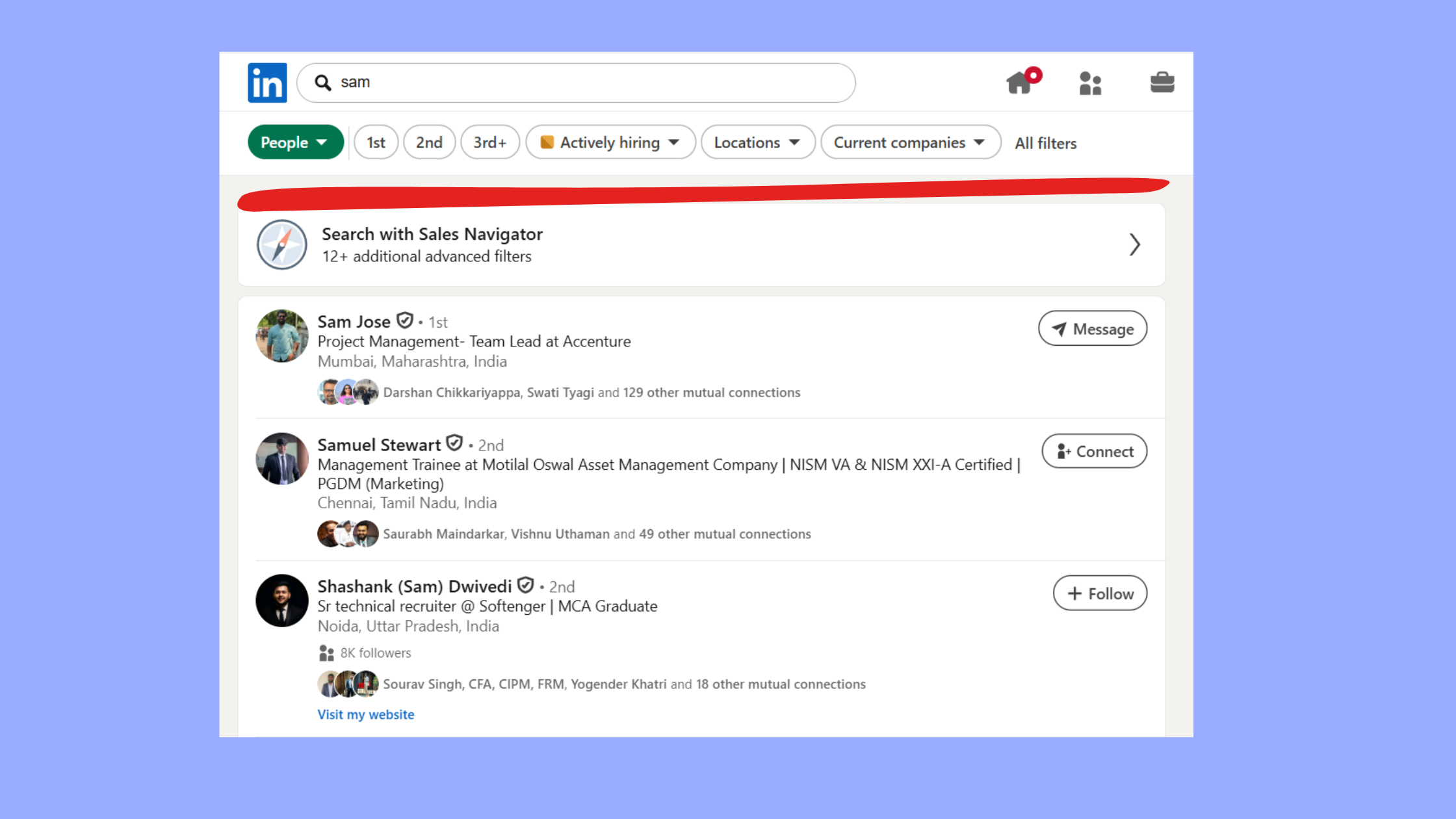1456x819 pixels.
Task: Open Samuel Stewart's profile name link
Action: pyautogui.click(x=379, y=445)
